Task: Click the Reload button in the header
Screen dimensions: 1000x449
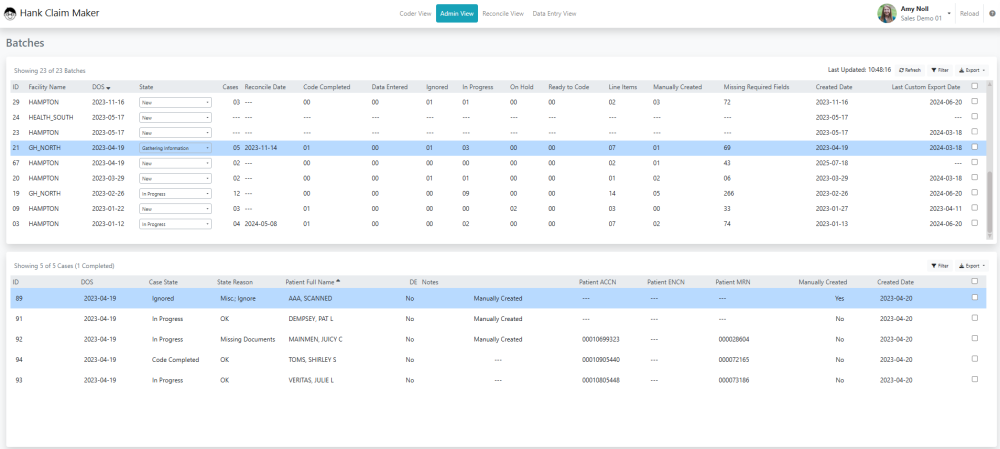Action: (x=969, y=14)
